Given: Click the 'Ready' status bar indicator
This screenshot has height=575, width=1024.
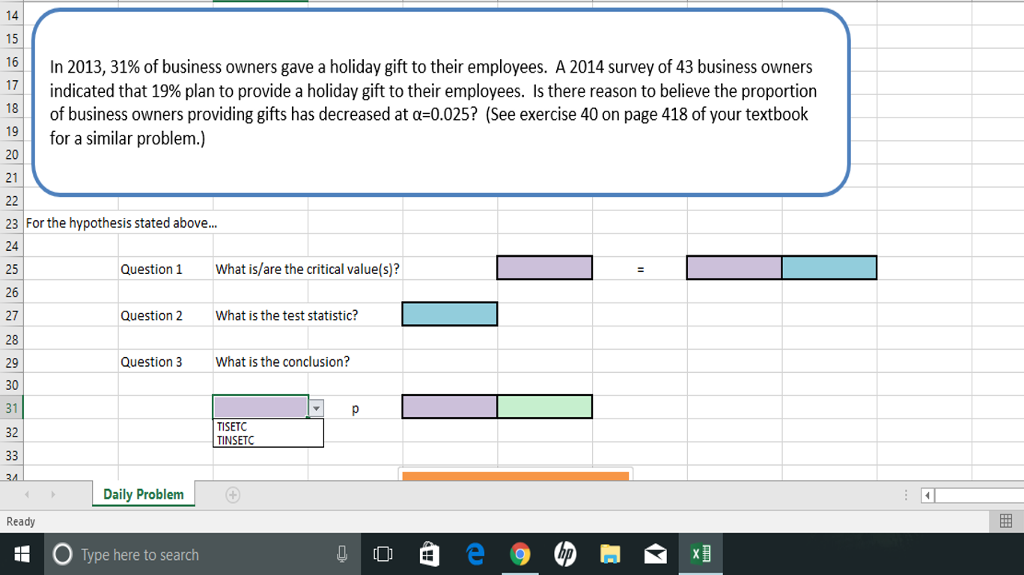Looking at the screenshot, I should point(21,521).
